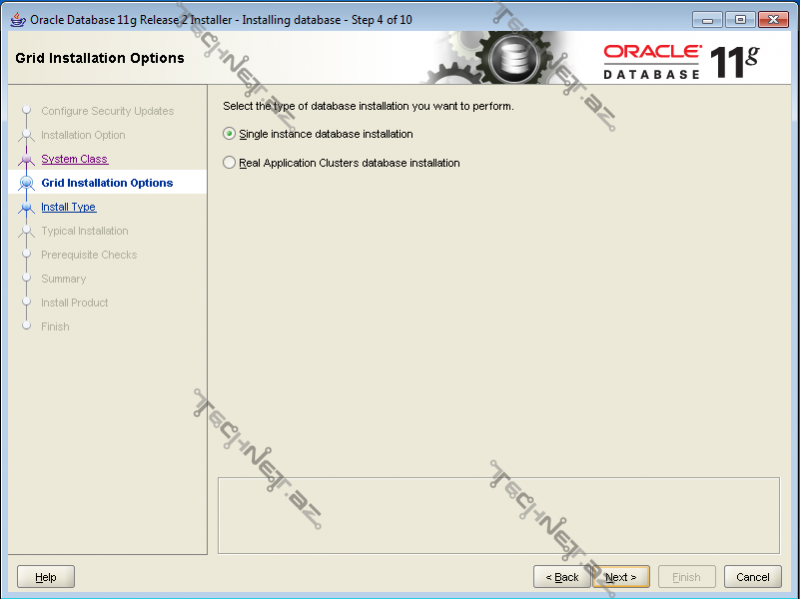The height and width of the screenshot is (599, 800).
Task: Click the Typical Installation step node icon
Action: pos(27,231)
